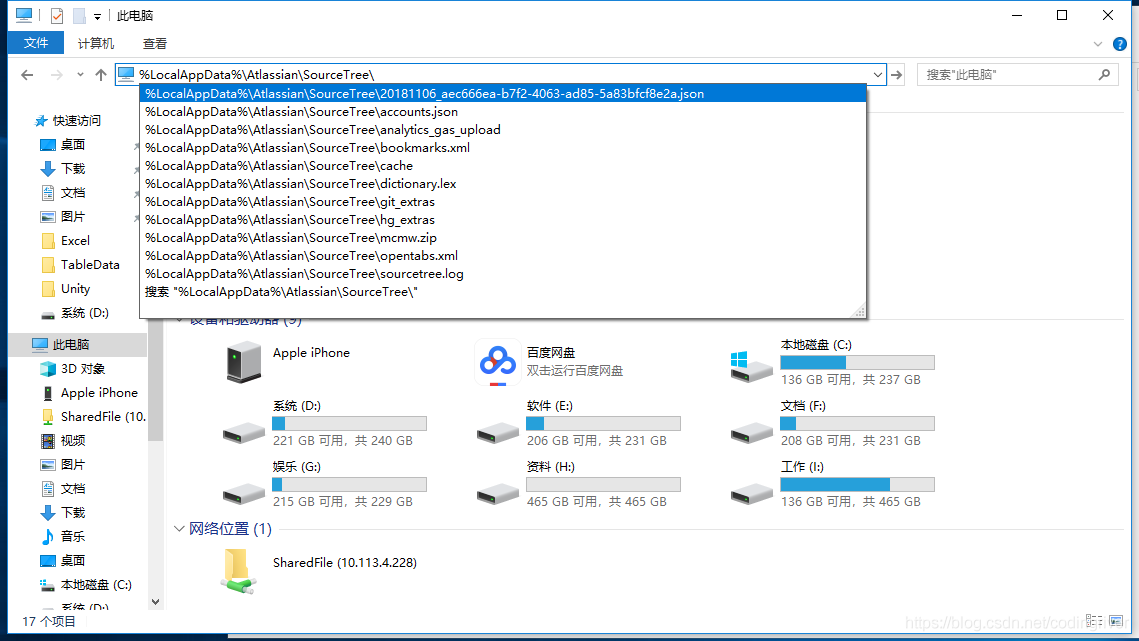Viewport: 1139px width, 641px height.
Task: Select the mcmw.zip suggestion
Action: coord(503,238)
